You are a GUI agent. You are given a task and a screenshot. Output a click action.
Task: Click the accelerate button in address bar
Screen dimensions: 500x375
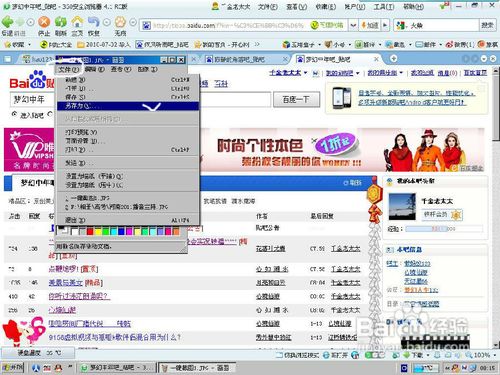371,25
